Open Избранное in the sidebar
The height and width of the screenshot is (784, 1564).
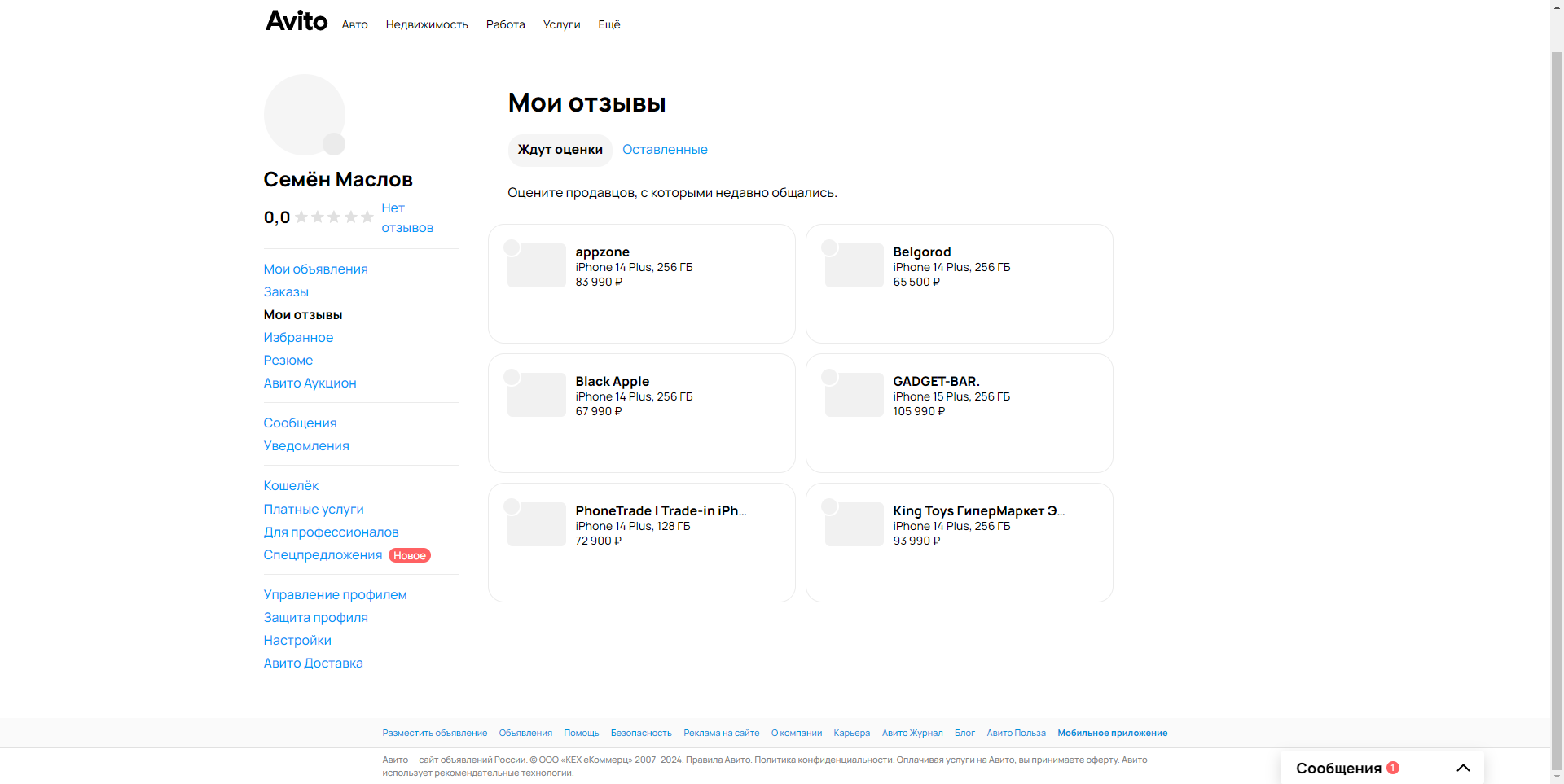point(298,338)
